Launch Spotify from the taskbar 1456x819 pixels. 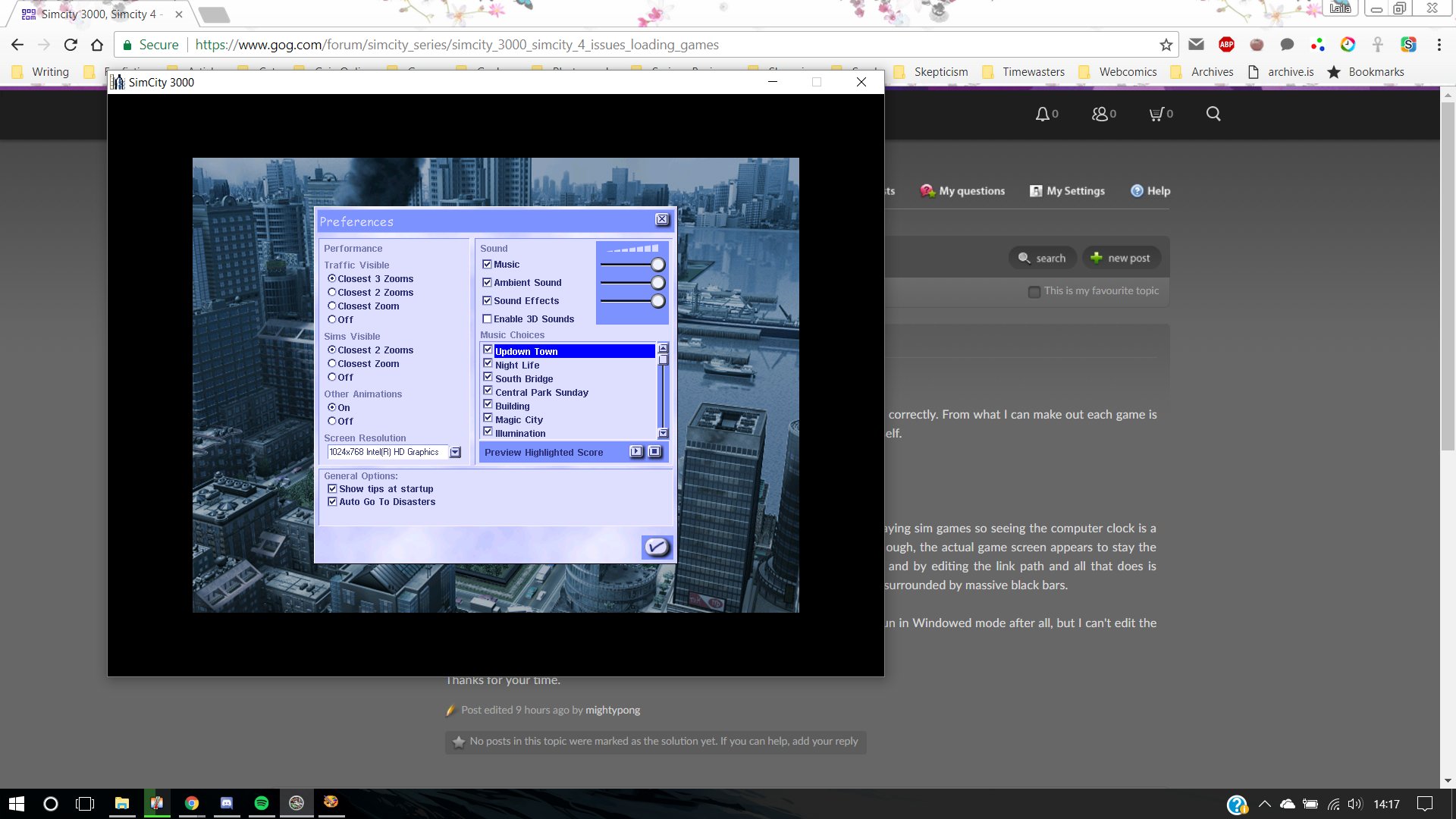tap(262, 804)
